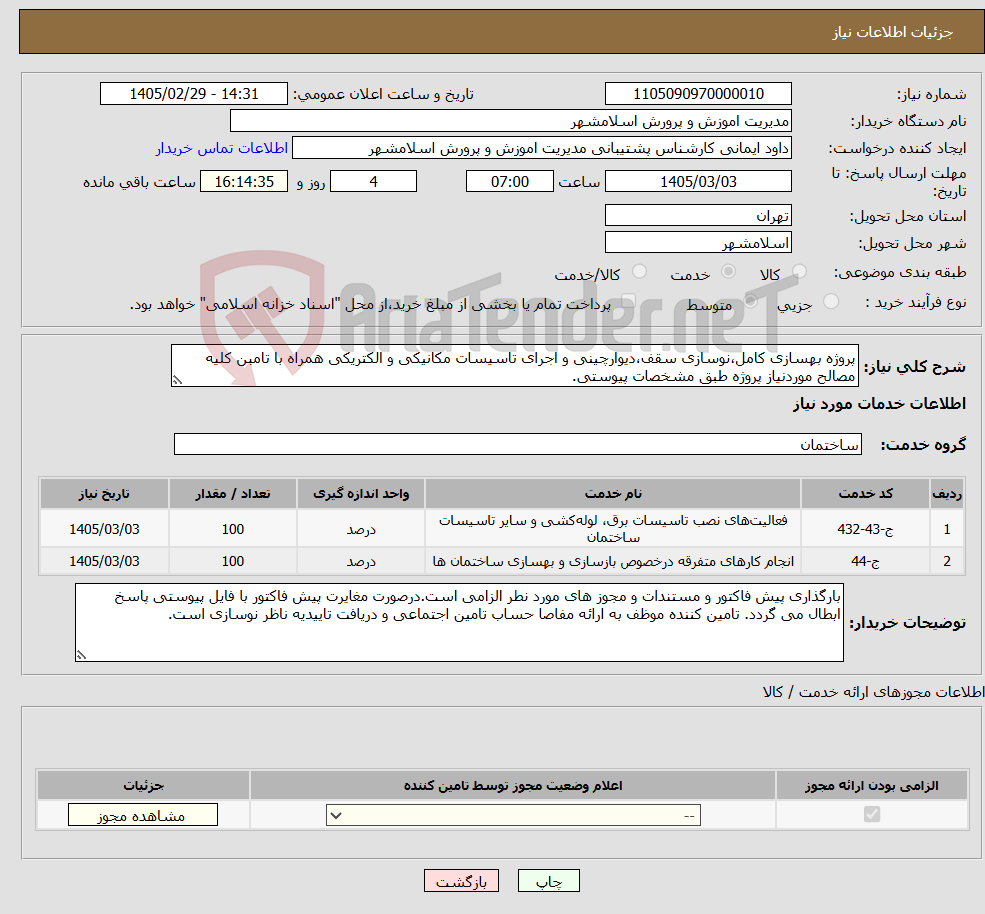This screenshot has width=985, height=914.
Task: Click the مشاهده مجوز button
Action: (x=143, y=815)
